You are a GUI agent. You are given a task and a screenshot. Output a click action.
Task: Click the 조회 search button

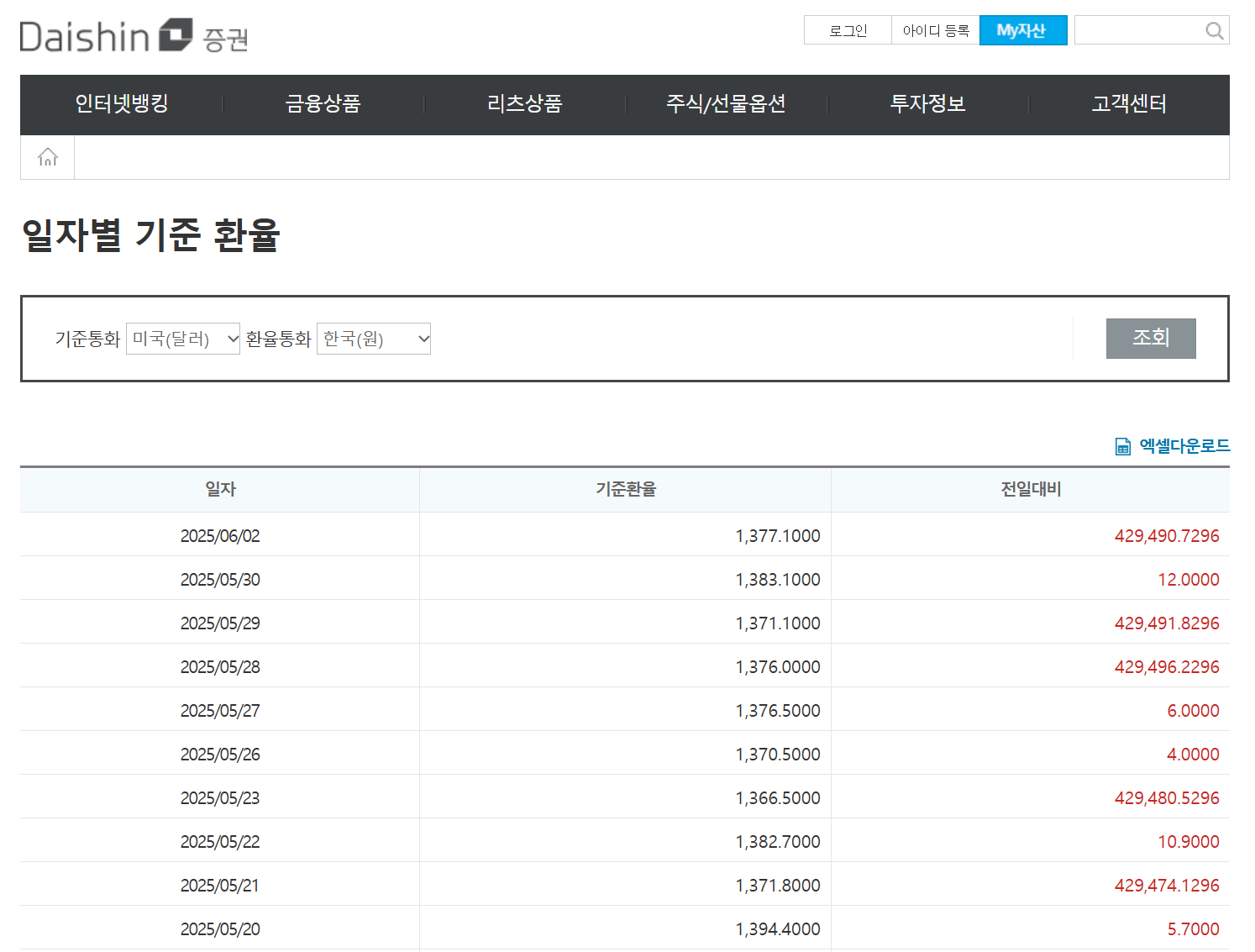coord(1151,339)
